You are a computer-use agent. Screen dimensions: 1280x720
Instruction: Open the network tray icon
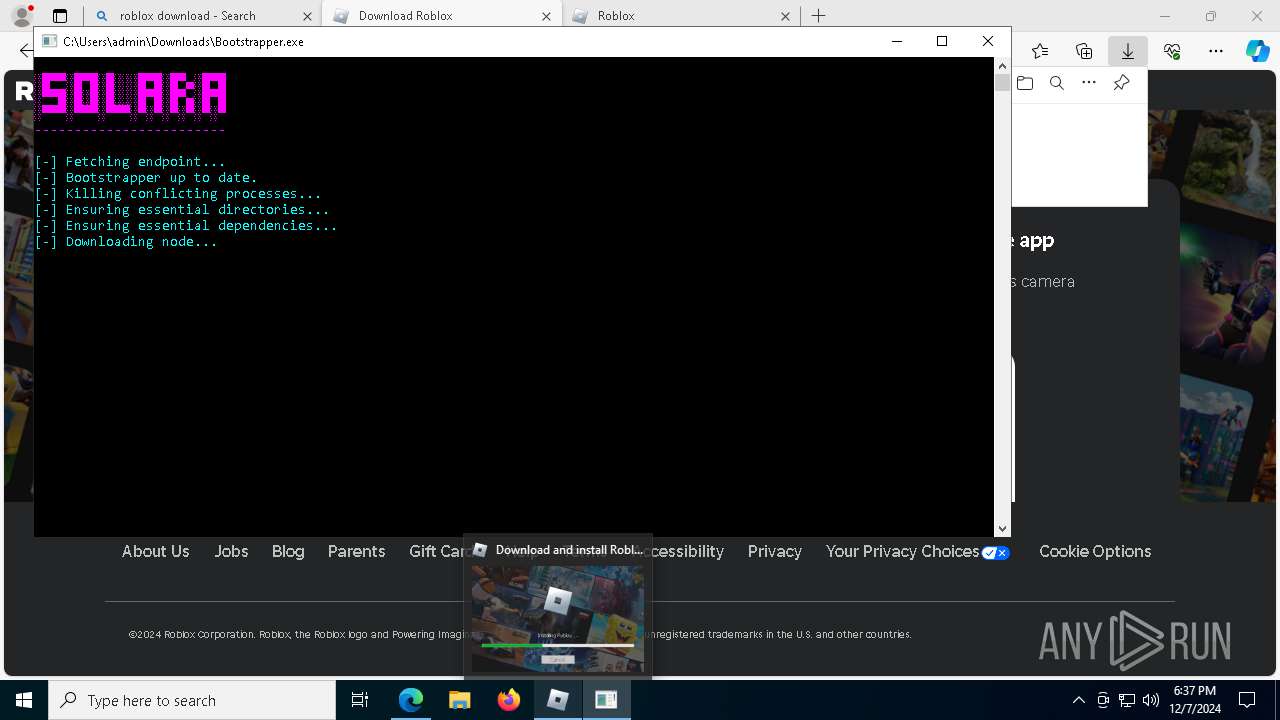(x=1127, y=700)
